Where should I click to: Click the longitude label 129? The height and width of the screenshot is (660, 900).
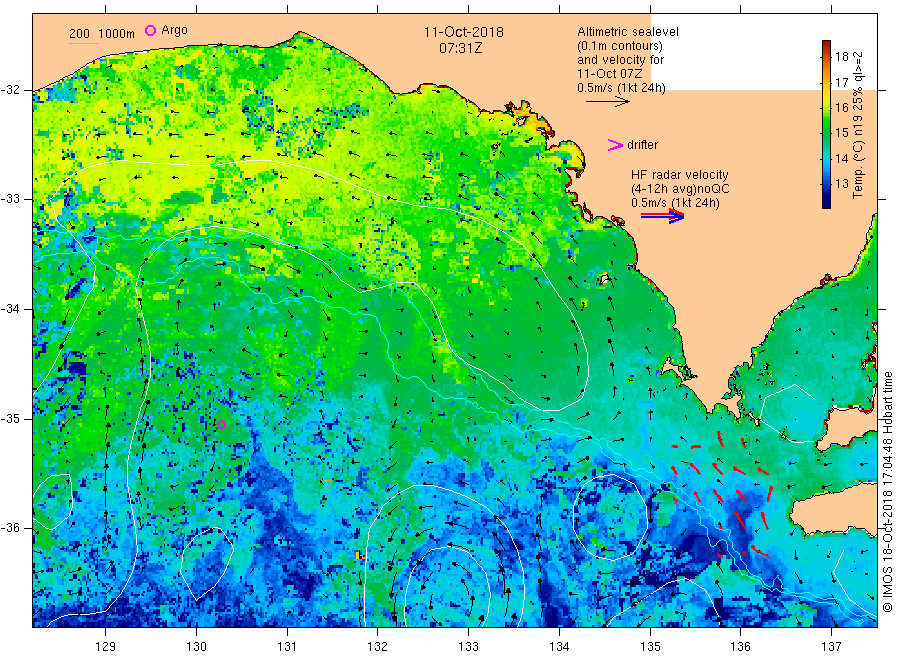pyautogui.click(x=106, y=647)
